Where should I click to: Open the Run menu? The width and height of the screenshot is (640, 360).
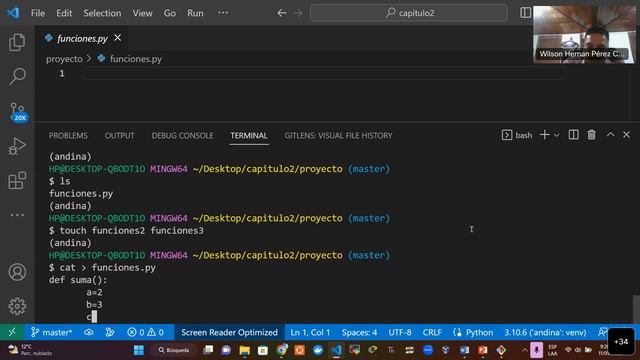pos(195,13)
